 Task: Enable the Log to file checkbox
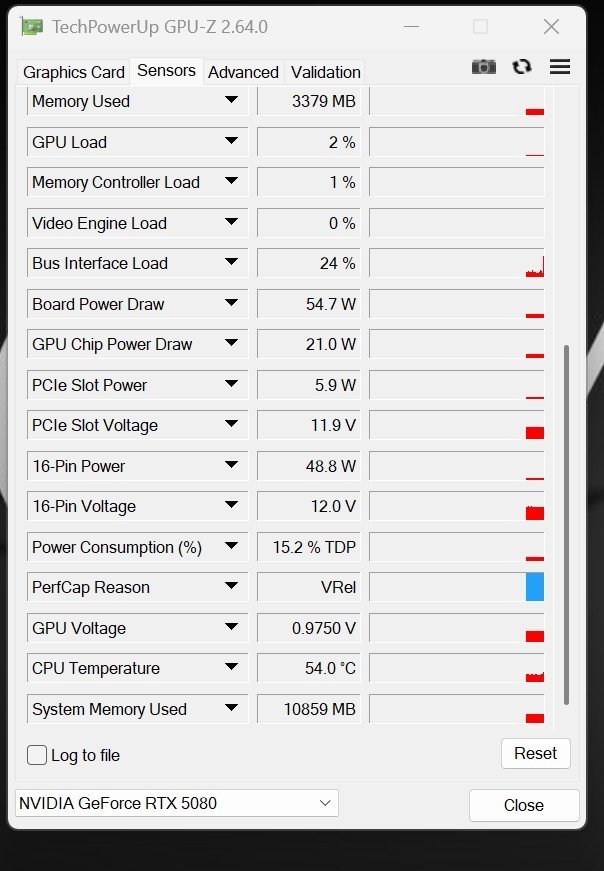click(x=37, y=755)
